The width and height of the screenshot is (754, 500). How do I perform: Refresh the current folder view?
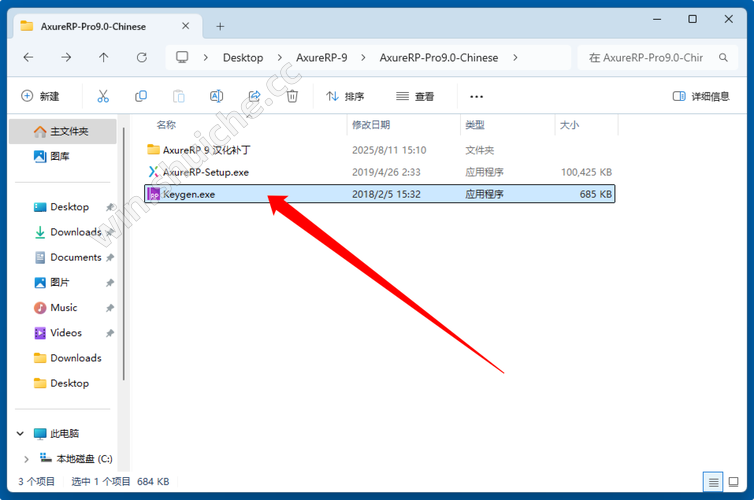click(x=141, y=57)
